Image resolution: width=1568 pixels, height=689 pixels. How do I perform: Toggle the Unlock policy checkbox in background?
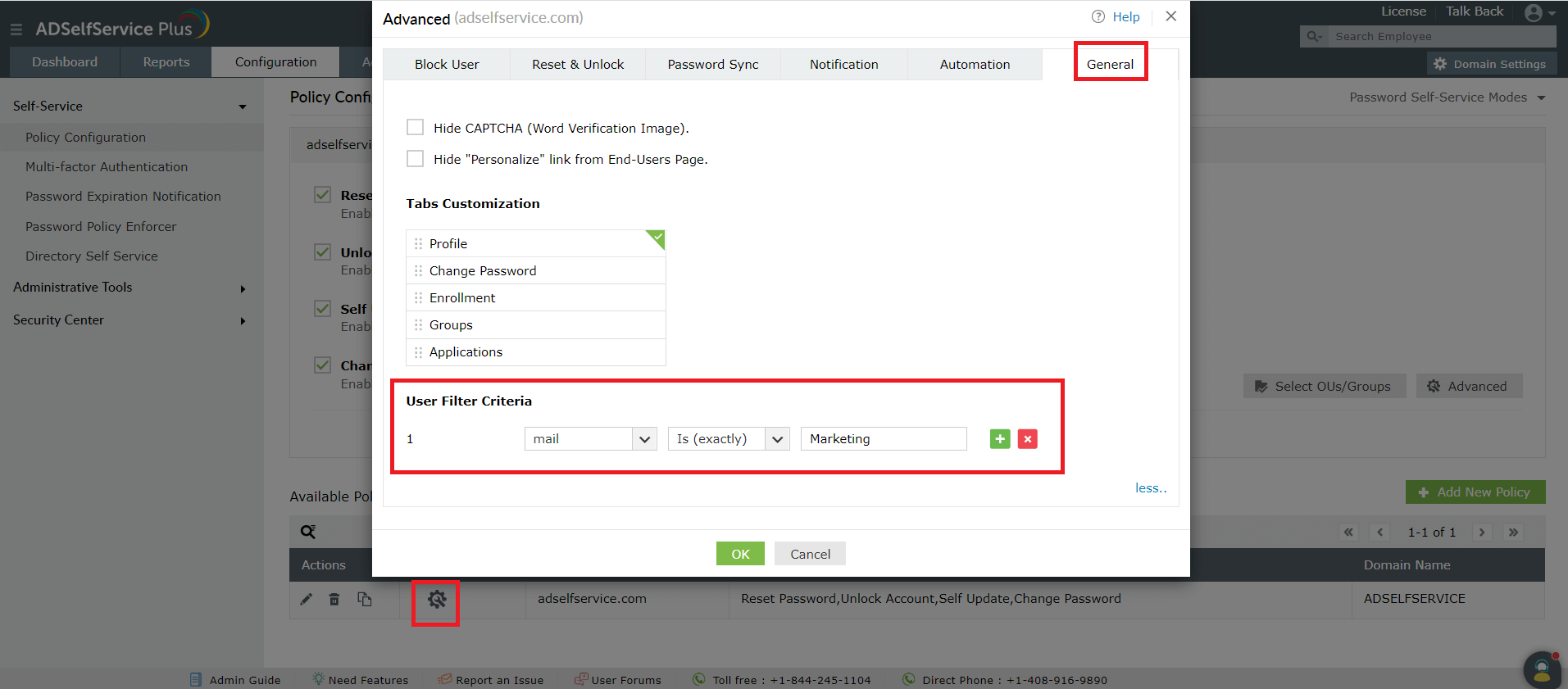(x=323, y=252)
